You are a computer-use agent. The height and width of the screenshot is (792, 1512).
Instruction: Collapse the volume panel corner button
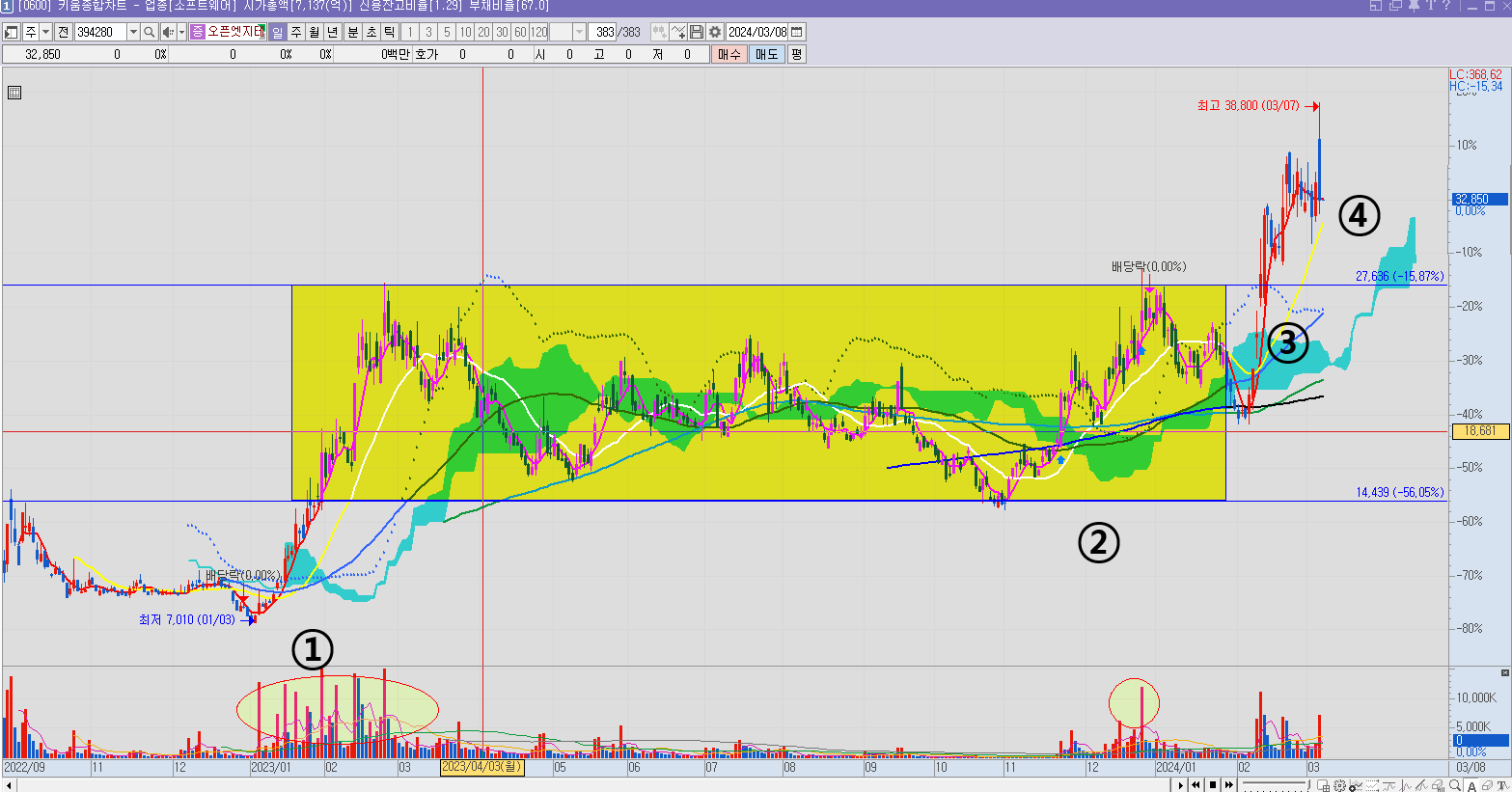(1505, 672)
